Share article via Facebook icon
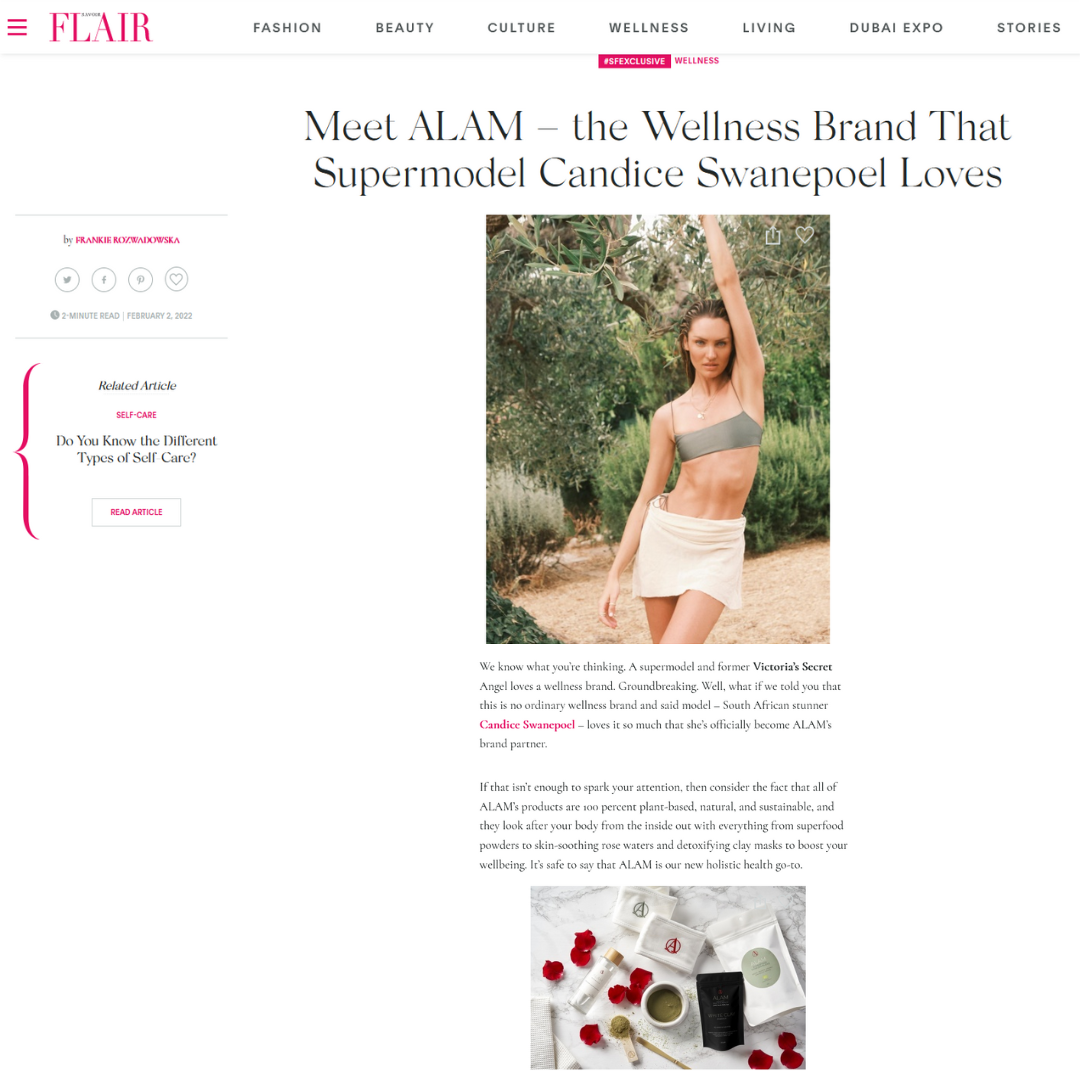 click(x=104, y=280)
